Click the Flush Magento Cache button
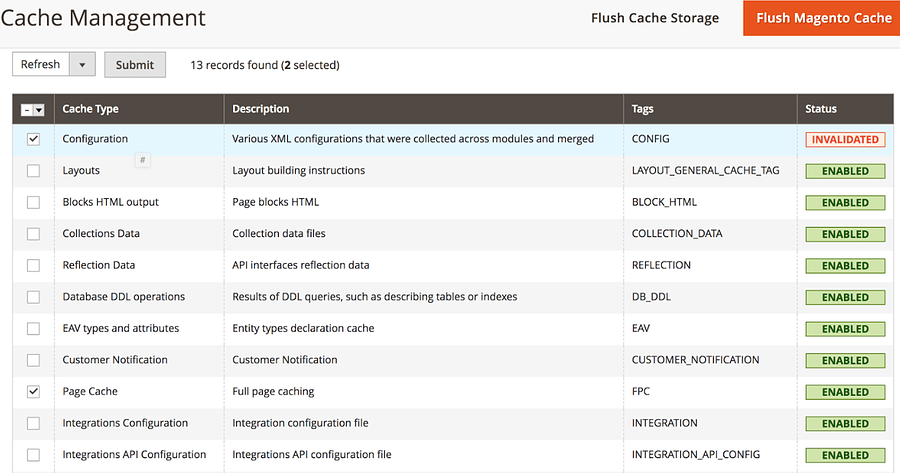Screen dimensions: 900x473 click(823, 18)
